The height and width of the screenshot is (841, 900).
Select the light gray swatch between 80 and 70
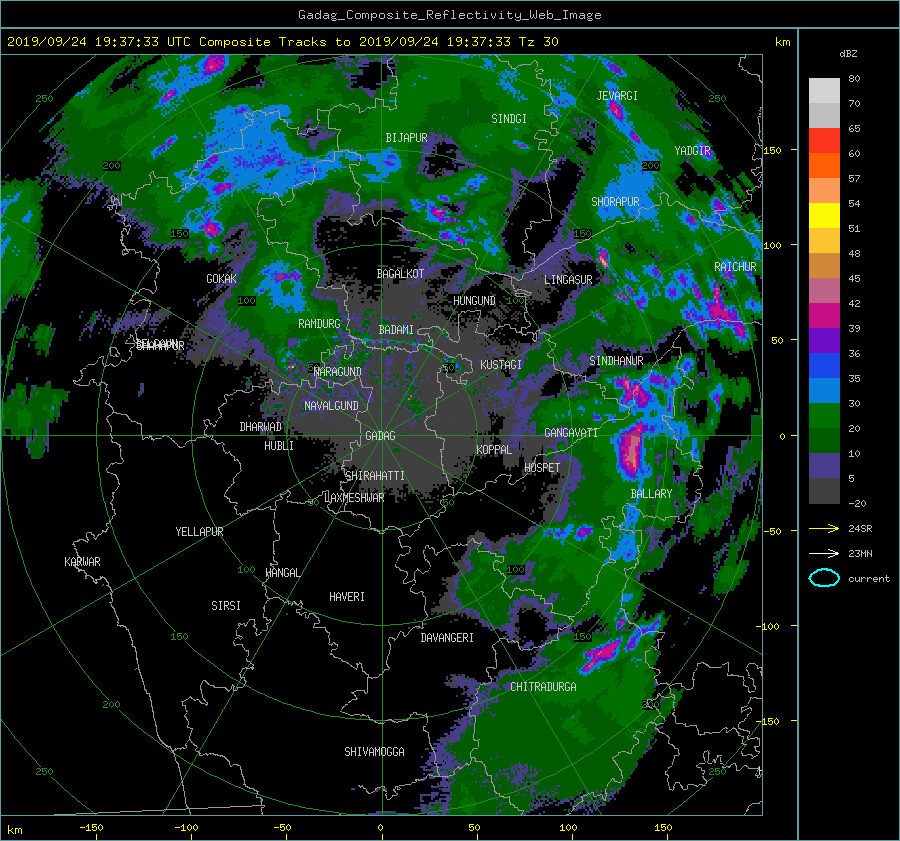click(824, 91)
